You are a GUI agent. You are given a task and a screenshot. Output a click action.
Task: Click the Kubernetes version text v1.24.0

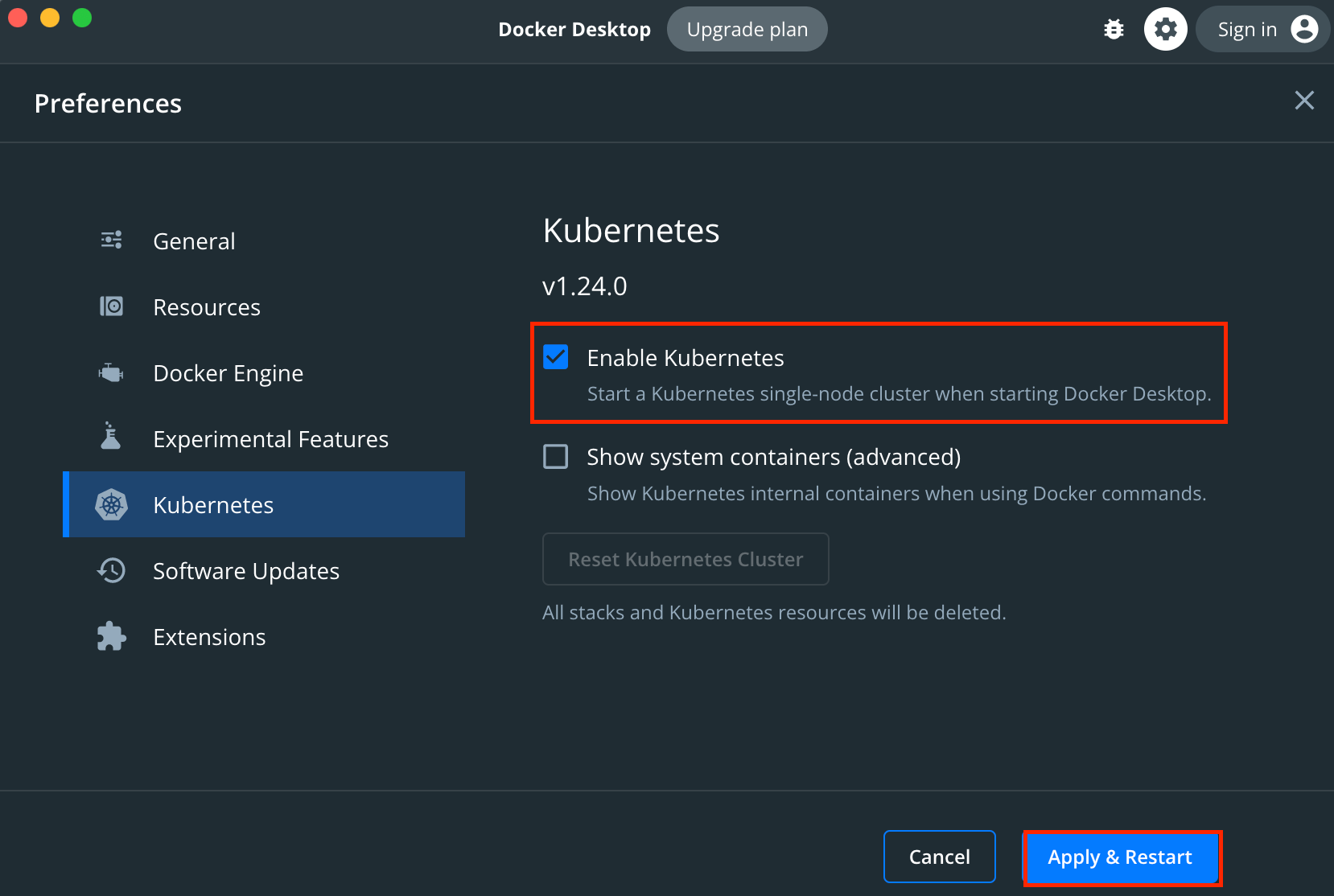click(585, 286)
